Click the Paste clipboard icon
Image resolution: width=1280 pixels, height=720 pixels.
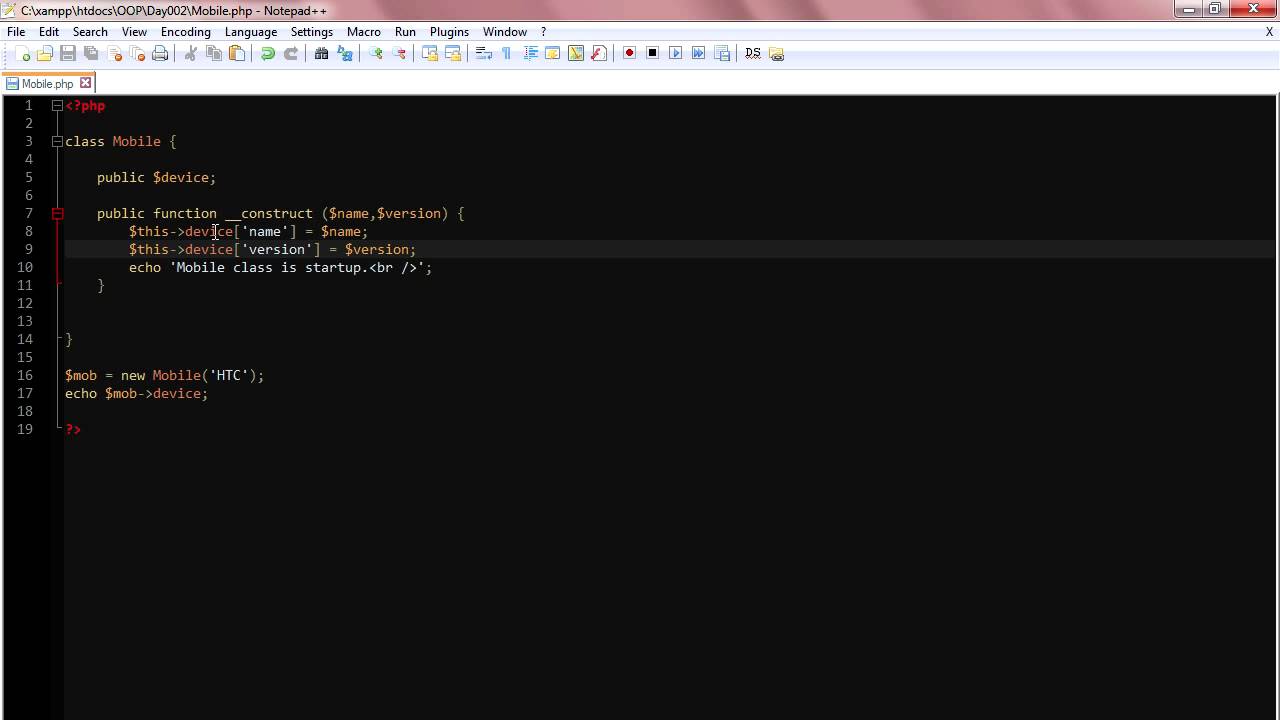237,54
